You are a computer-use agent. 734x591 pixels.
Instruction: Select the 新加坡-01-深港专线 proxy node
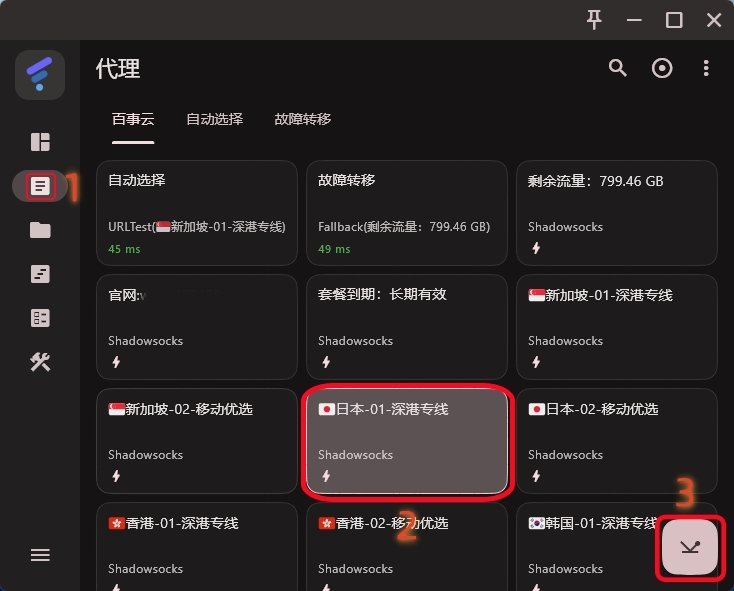pyautogui.click(x=616, y=326)
